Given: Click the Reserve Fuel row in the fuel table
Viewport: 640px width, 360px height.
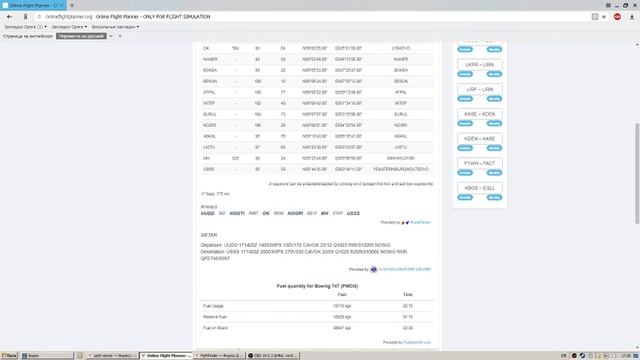Looking at the screenshot, I should 317,317.
